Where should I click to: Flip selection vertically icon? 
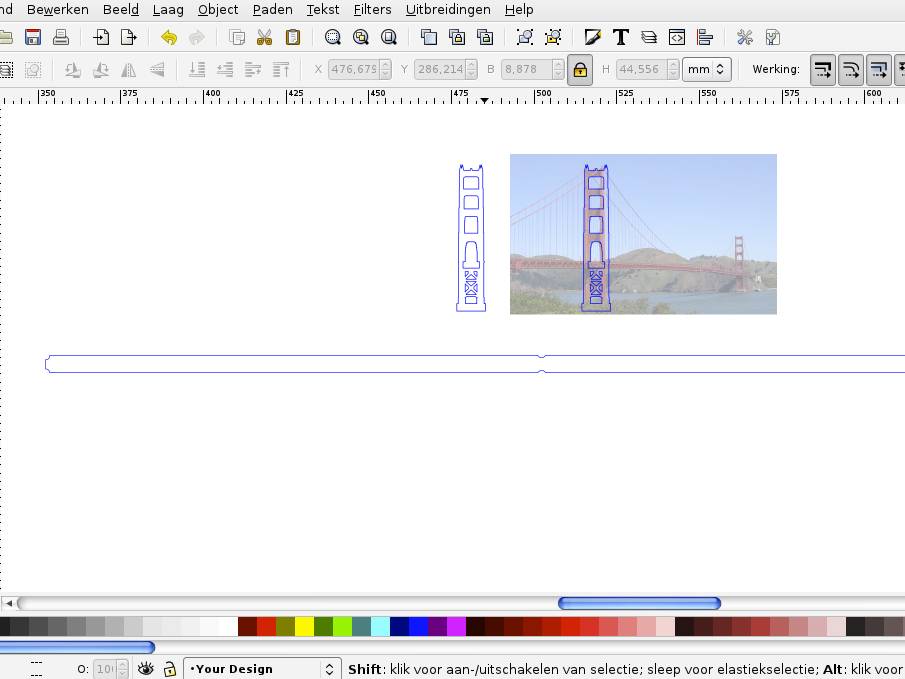pos(156,70)
